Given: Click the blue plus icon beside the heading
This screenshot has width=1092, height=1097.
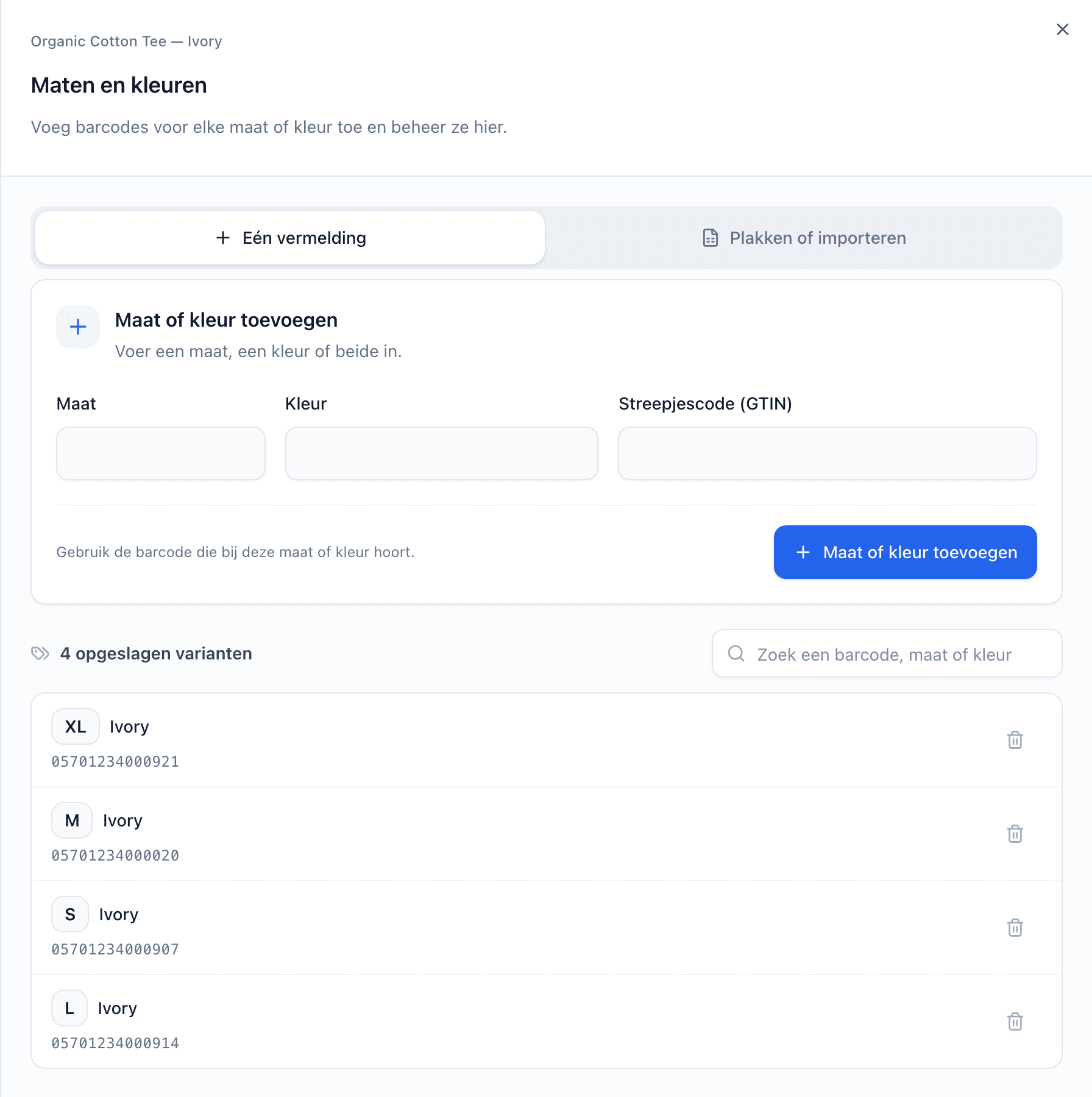Looking at the screenshot, I should (x=78, y=327).
